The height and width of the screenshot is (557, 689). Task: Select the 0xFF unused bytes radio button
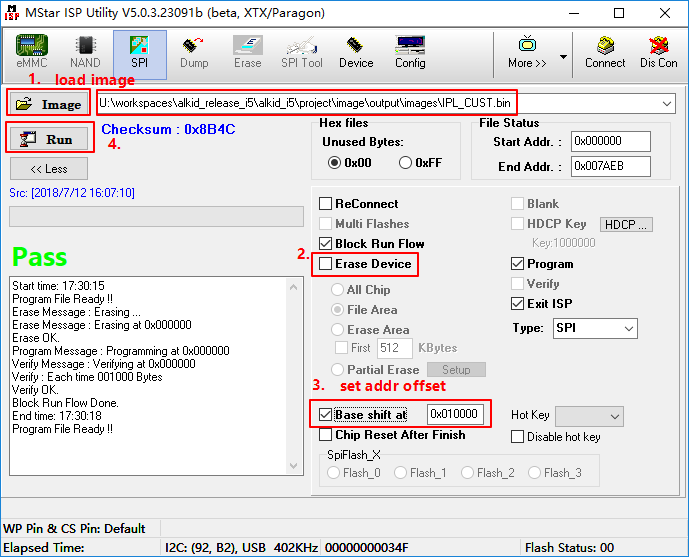click(x=407, y=163)
